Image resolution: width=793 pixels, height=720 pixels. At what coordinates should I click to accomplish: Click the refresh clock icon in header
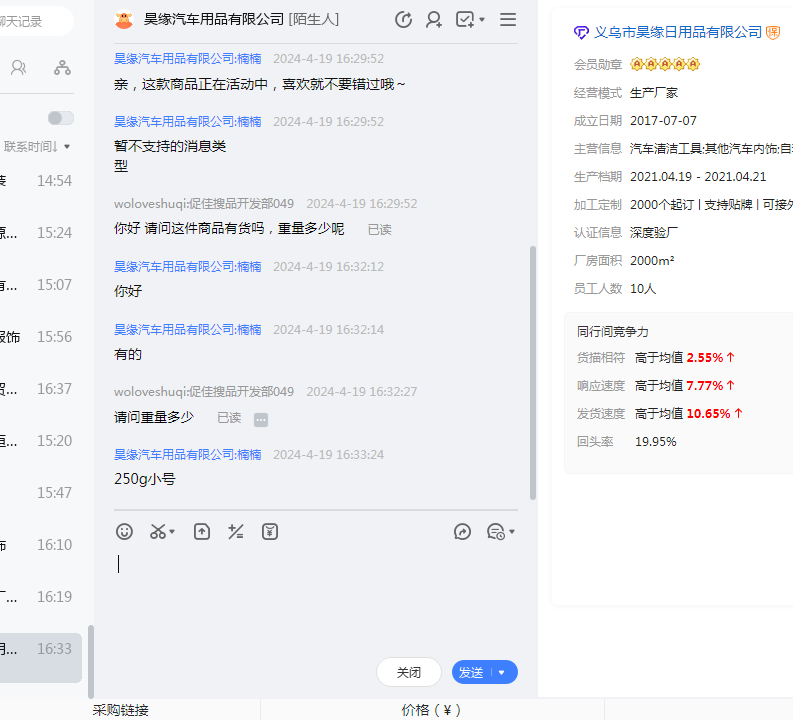403,19
